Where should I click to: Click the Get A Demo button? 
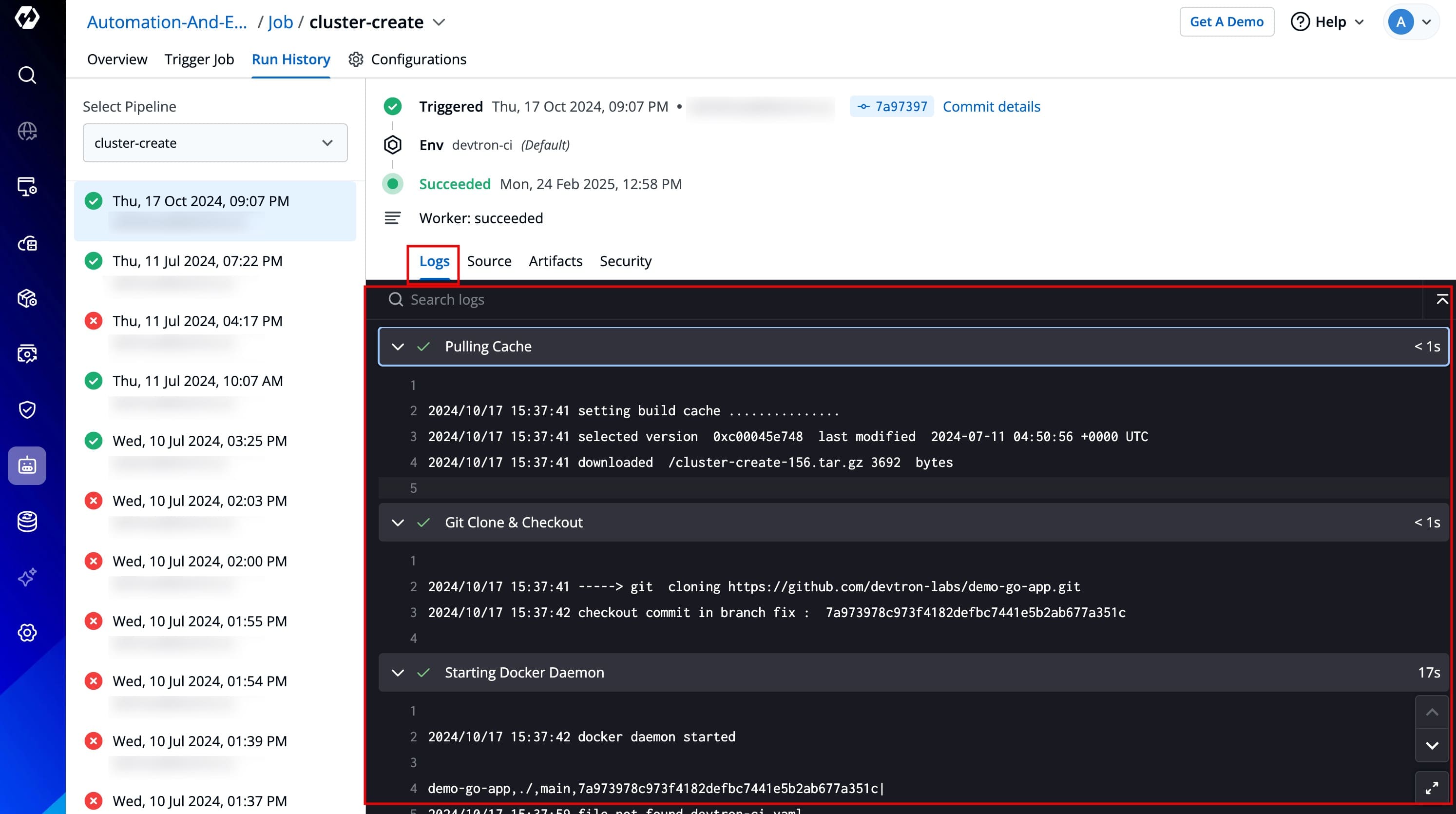click(1226, 22)
